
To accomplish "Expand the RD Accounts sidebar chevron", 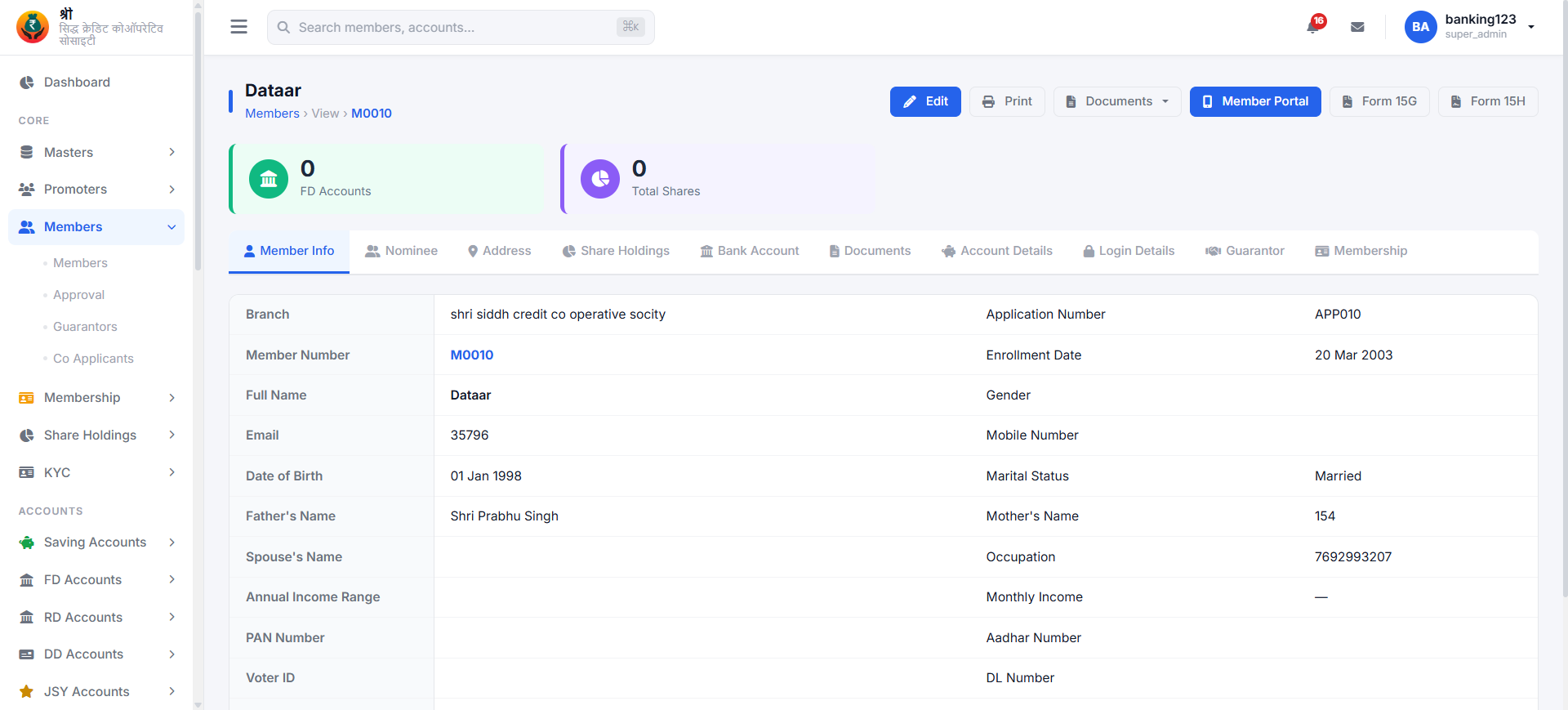I will click(171, 618).
